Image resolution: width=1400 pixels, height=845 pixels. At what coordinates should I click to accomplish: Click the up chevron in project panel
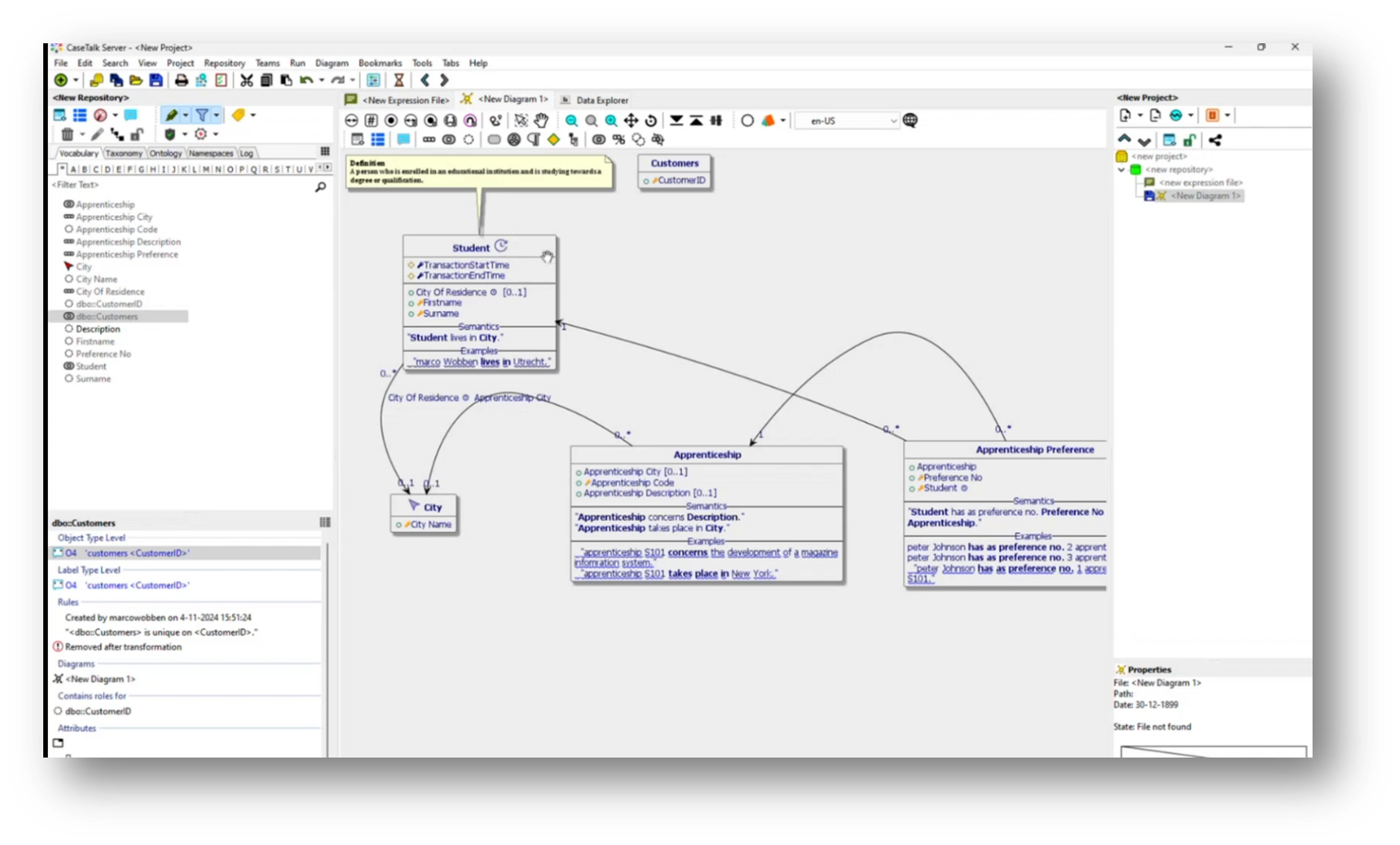pyautogui.click(x=1124, y=139)
